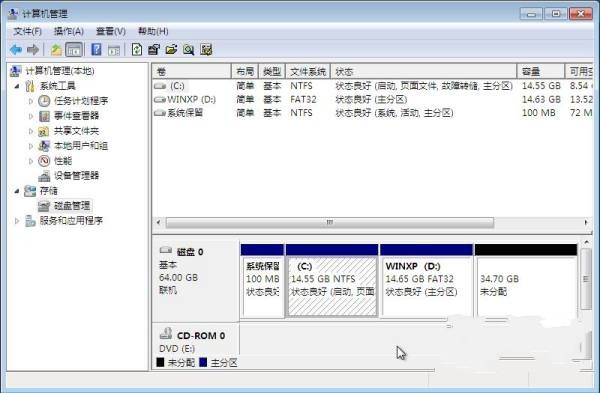Click the horizontal scrollbar thumb in volume list
Viewport: 600px width, 393px height.
coord(329,222)
